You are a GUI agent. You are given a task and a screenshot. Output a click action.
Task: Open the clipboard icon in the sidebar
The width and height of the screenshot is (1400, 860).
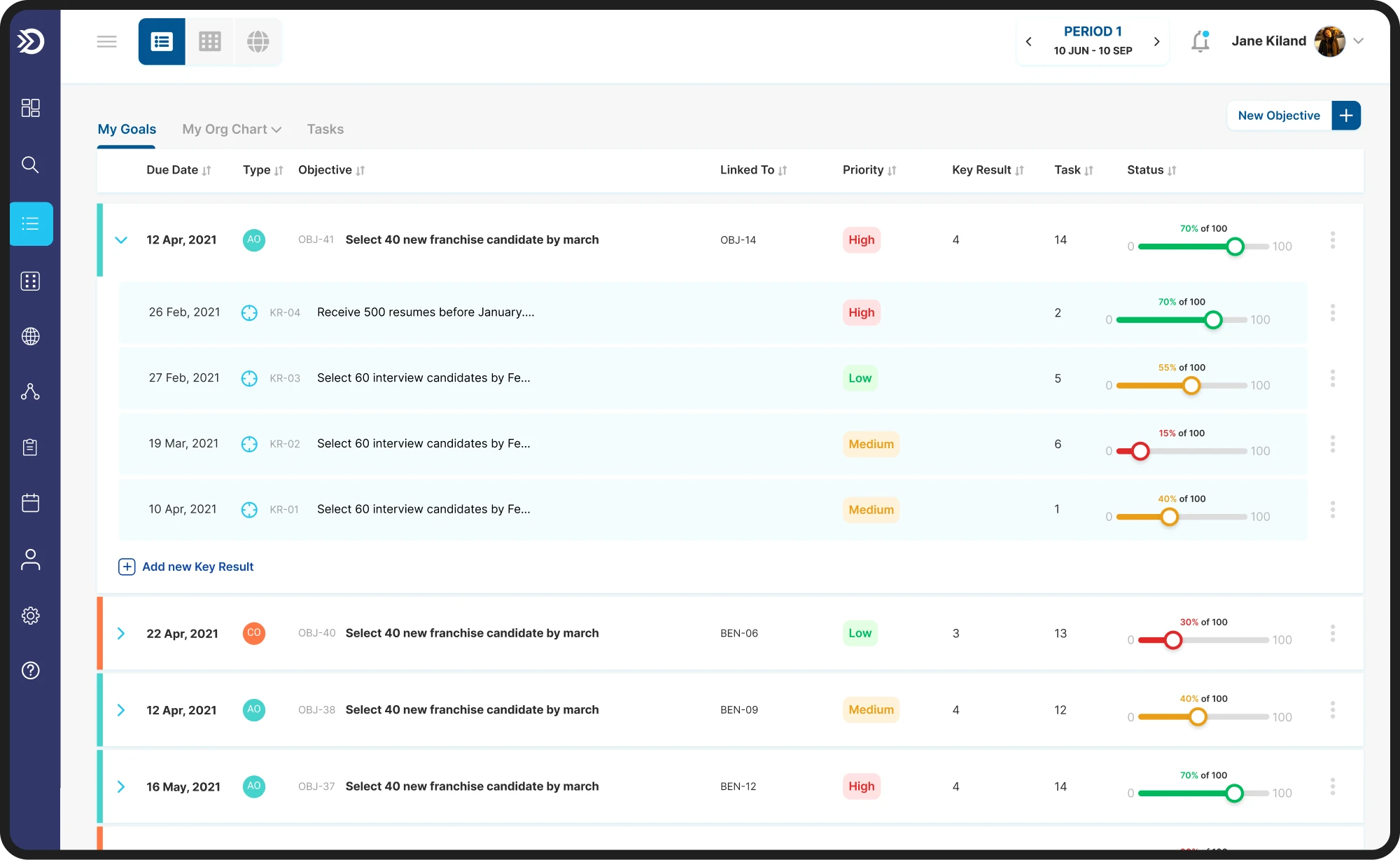pyautogui.click(x=30, y=447)
